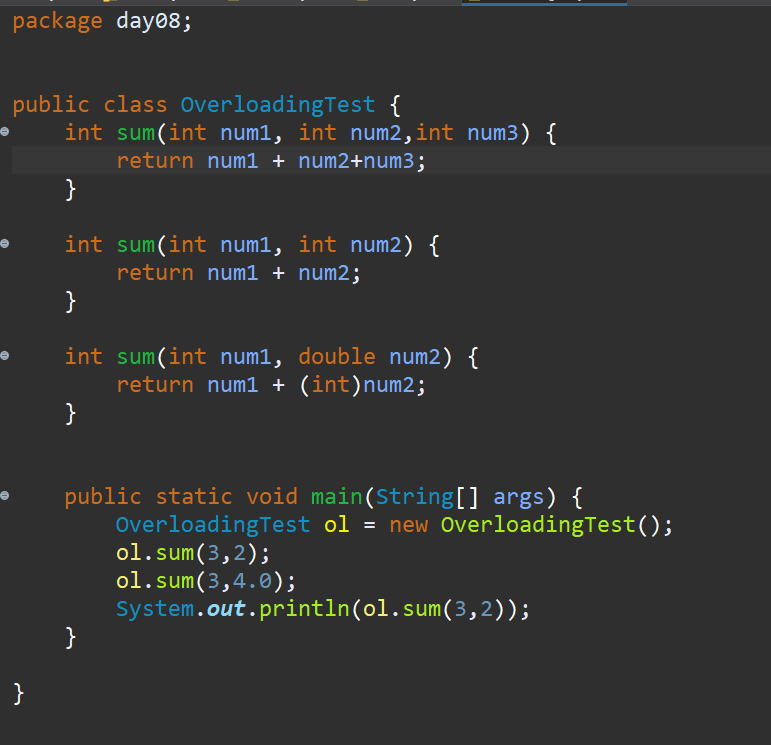
Task: Click 'sum' inside the println call
Action: (422, 610)
